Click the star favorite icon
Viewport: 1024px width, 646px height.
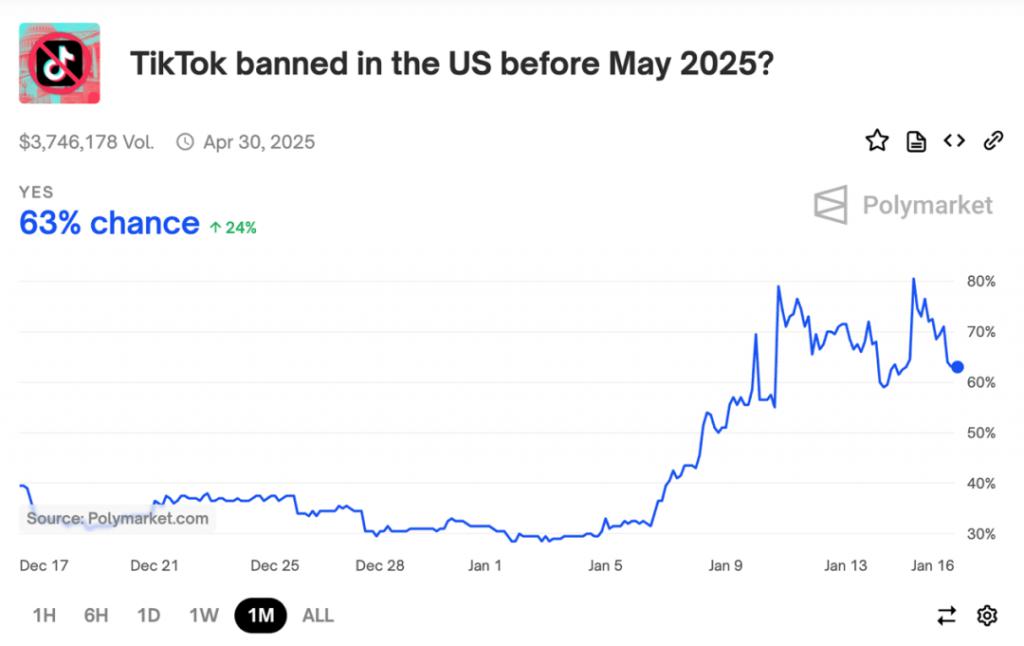pos(876,140)
